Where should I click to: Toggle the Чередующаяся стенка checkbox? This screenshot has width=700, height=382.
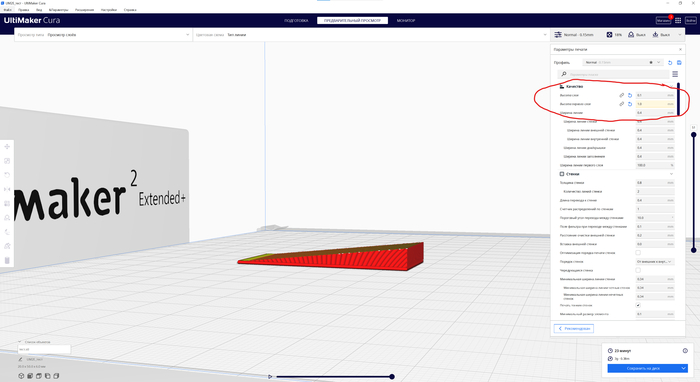click(638, 270)
